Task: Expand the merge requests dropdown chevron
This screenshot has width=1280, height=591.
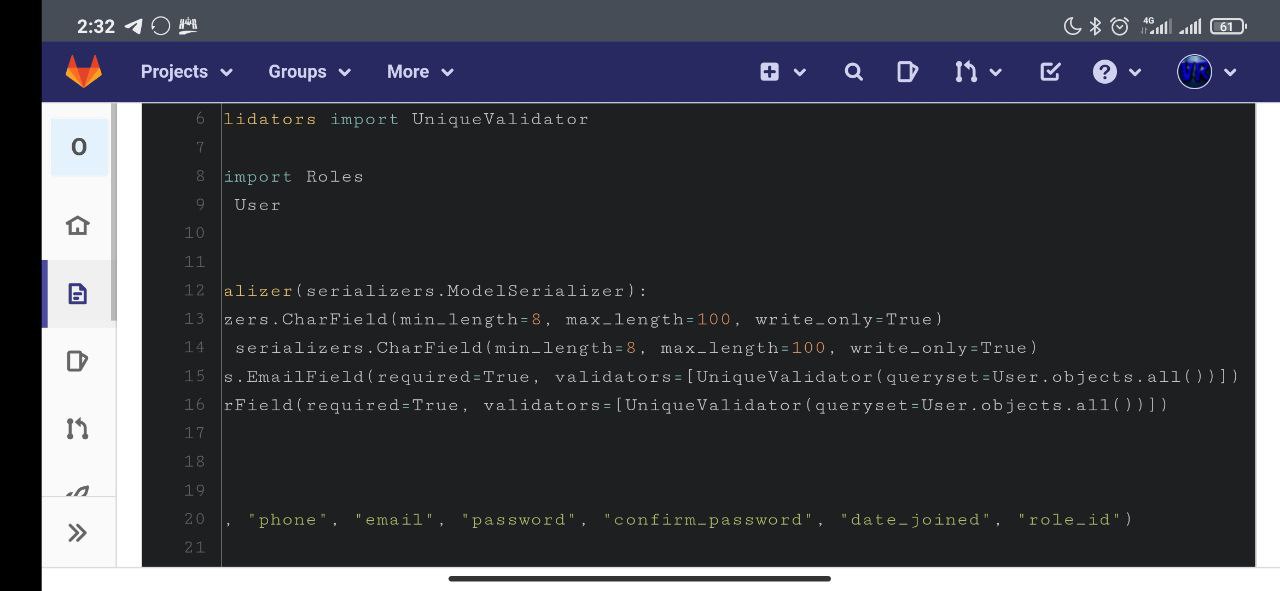Action: (x=995, y=72)
